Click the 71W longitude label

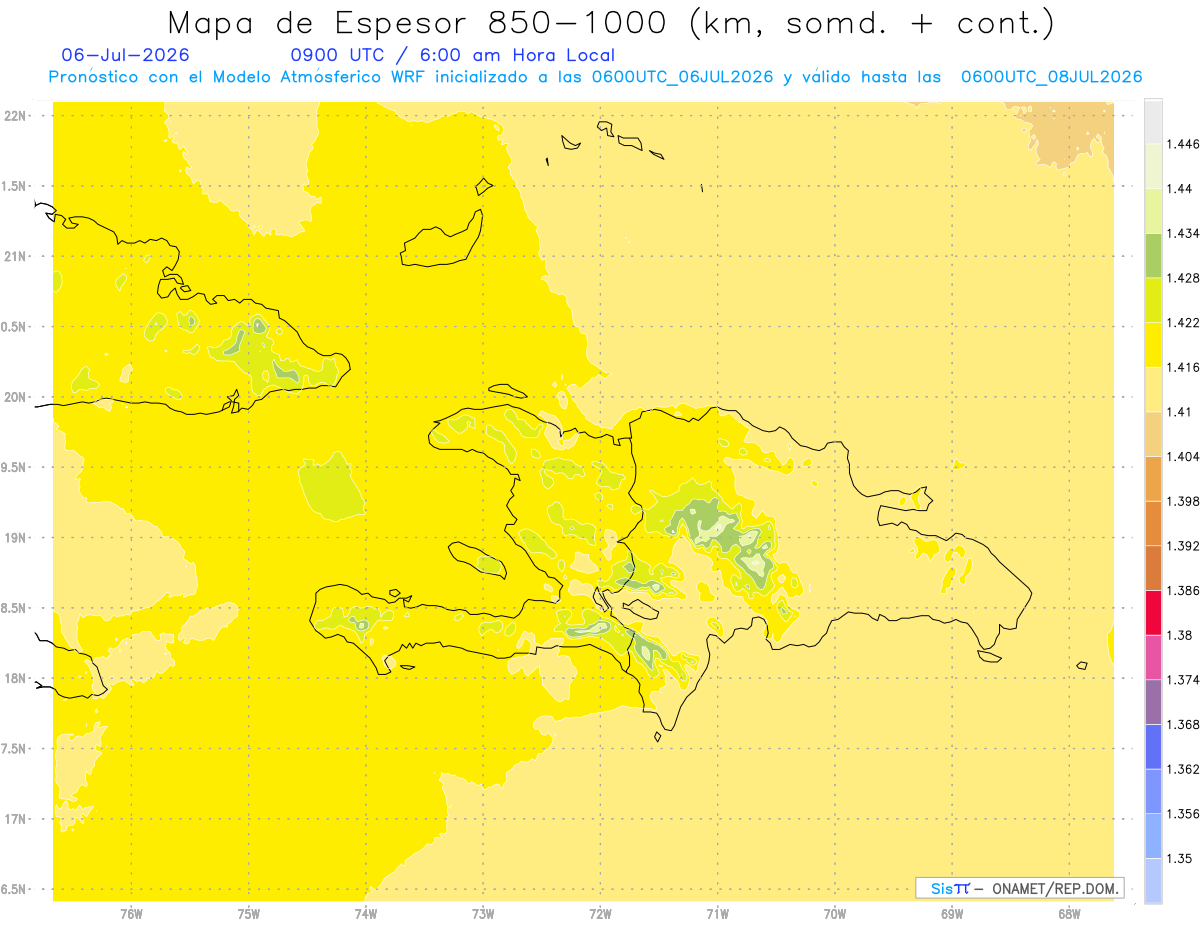[x=717, y=913]
